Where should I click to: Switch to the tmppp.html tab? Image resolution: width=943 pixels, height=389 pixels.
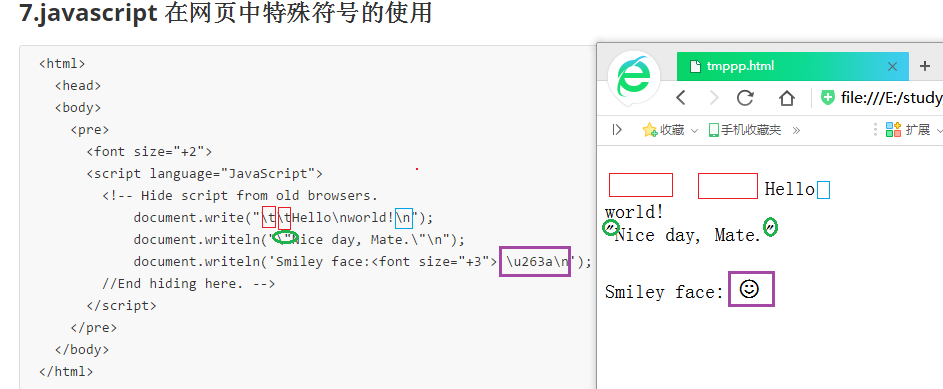(x=793, y=66)
